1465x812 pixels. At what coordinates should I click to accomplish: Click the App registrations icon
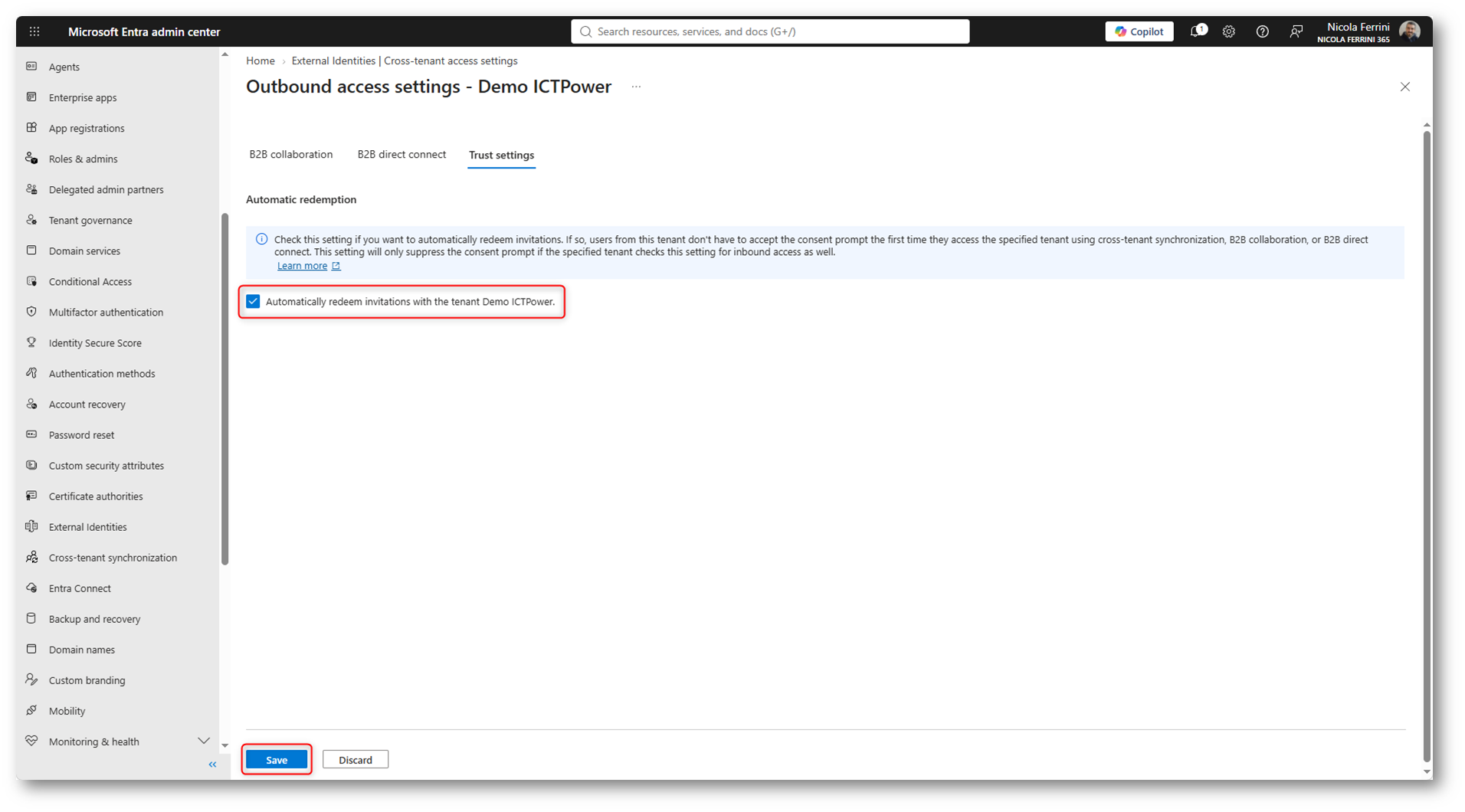31,128
